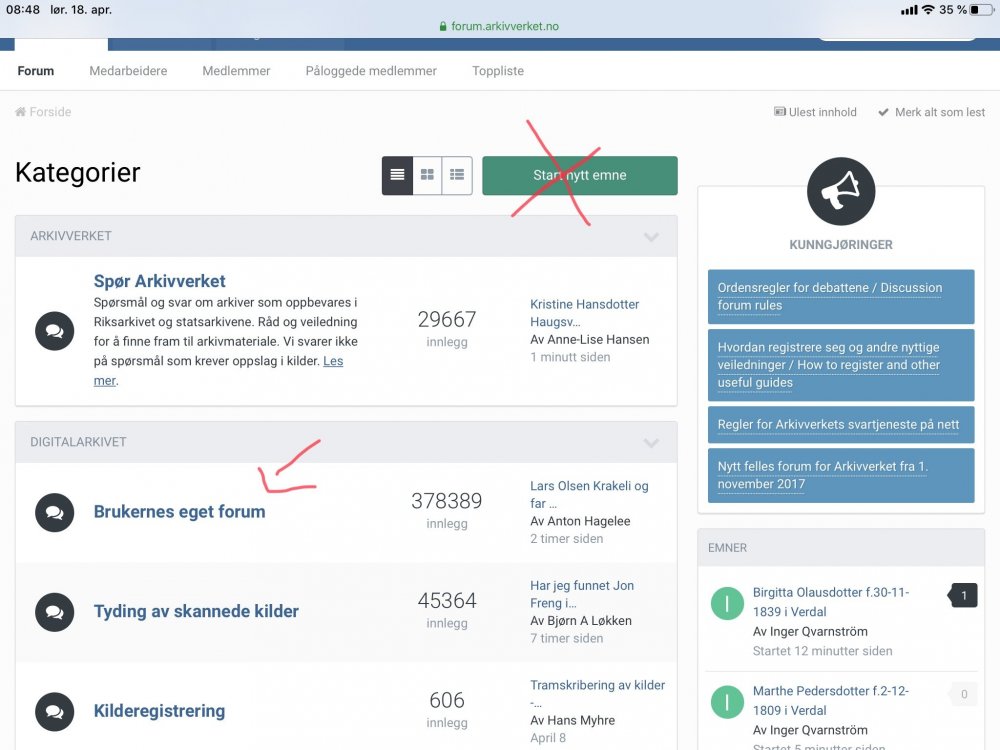Click author name Bjørn A Løkken
1000x750 pixels.
589,621
